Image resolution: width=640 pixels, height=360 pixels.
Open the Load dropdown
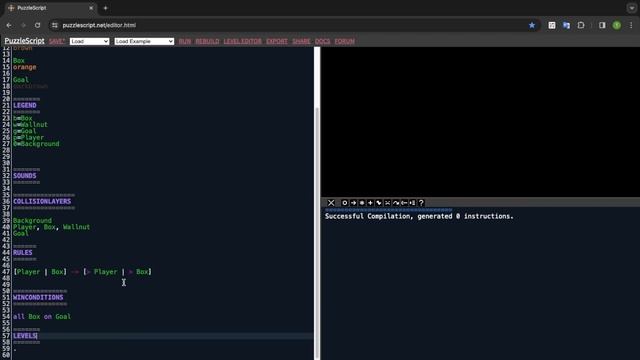pyautogui.click(x=89, y=41)
